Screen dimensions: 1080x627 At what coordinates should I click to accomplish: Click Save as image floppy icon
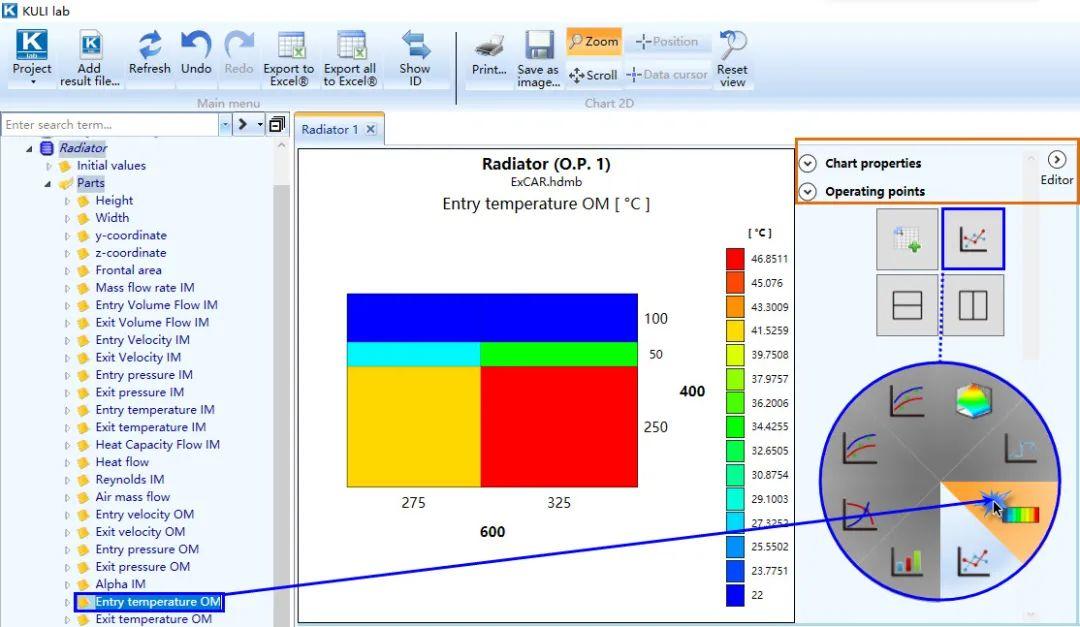tap(539, 45)
